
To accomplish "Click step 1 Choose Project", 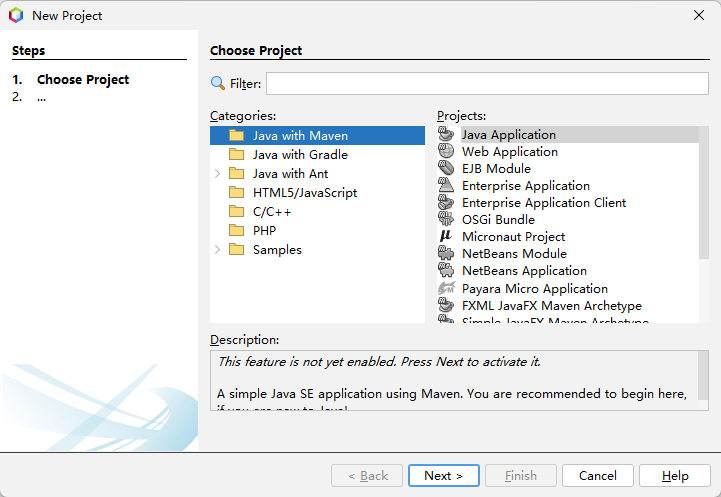I will pos(83,80).
